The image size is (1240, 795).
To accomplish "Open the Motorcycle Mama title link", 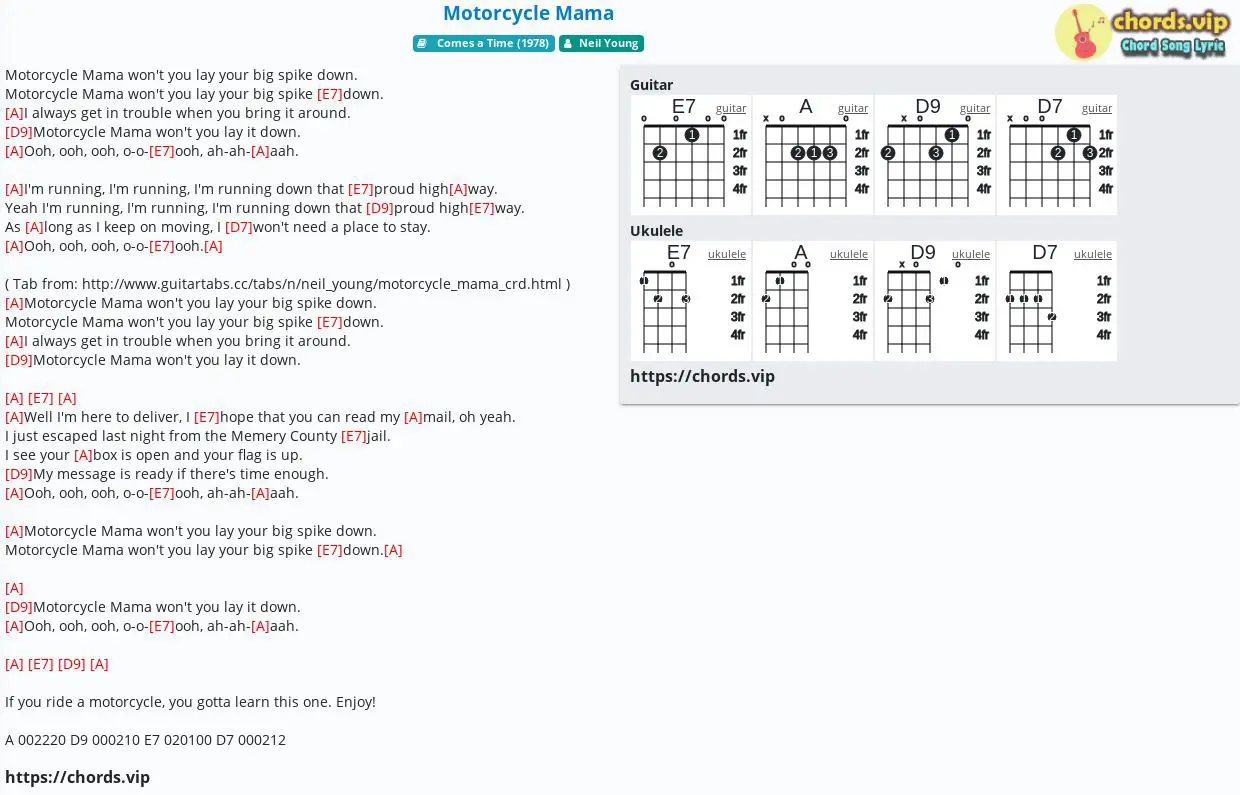I will tap(528, 13).
